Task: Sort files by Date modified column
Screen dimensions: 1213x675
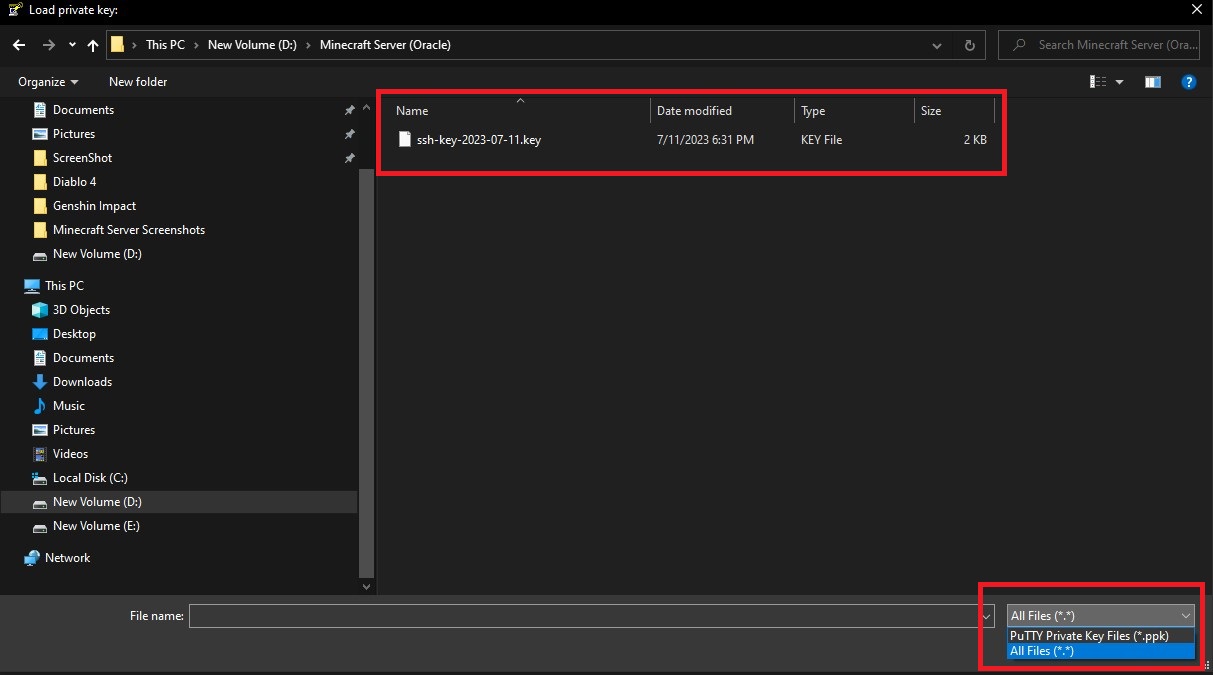Action: [694, 111]
